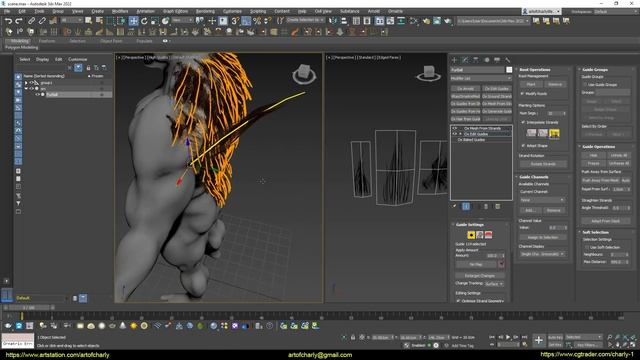
Task: Open the Channel Display dropdown
Action: pyautogui.click(x=542, y=254)
